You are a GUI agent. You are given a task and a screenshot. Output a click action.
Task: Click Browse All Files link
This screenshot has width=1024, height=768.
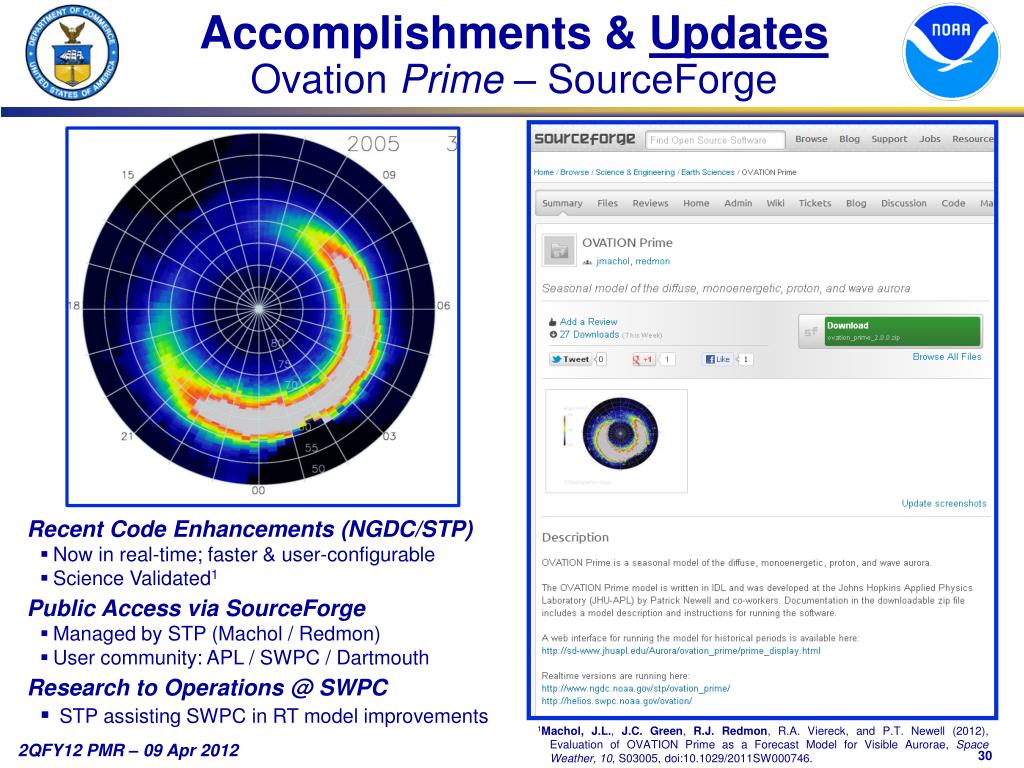(x=947, y=357)
